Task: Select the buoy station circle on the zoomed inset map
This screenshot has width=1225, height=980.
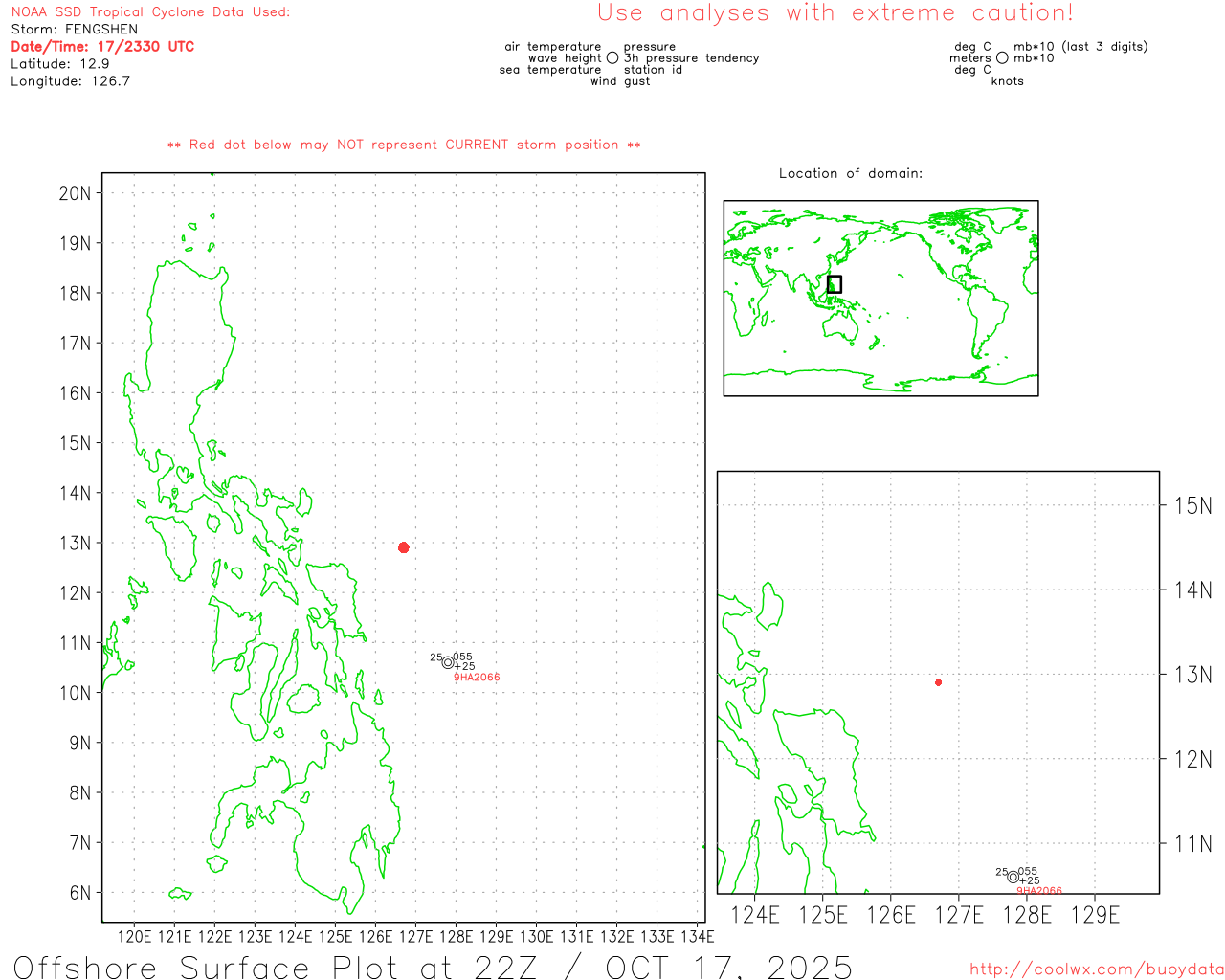Action: coord(1013,877)
